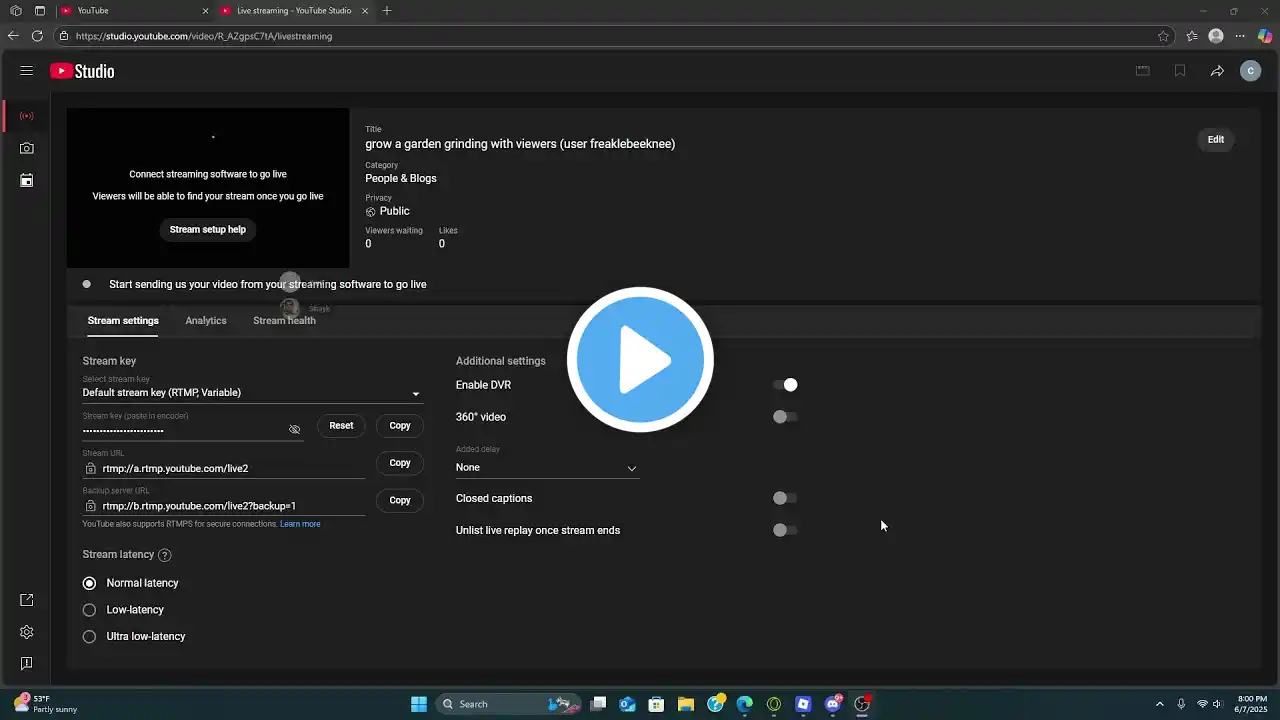Click the lock icon beside Backup server URL
Viewport: 1280px width, 720px height.
coord(91,506)
